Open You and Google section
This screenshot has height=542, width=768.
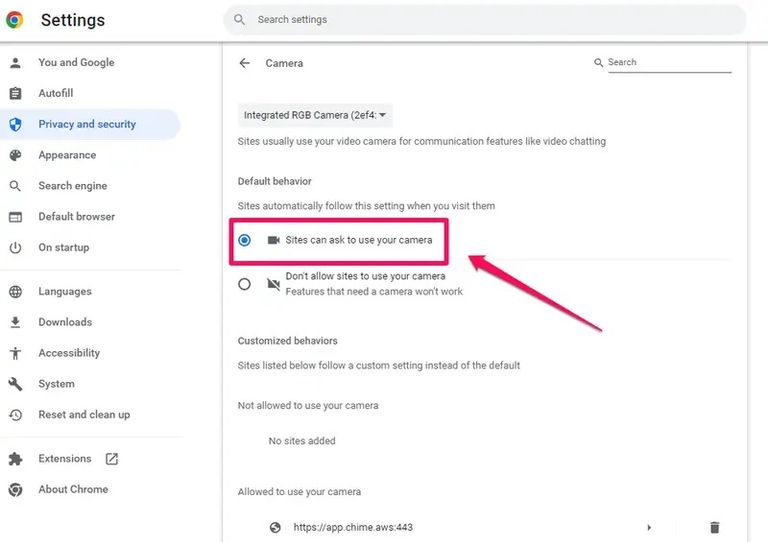(76, 63)
